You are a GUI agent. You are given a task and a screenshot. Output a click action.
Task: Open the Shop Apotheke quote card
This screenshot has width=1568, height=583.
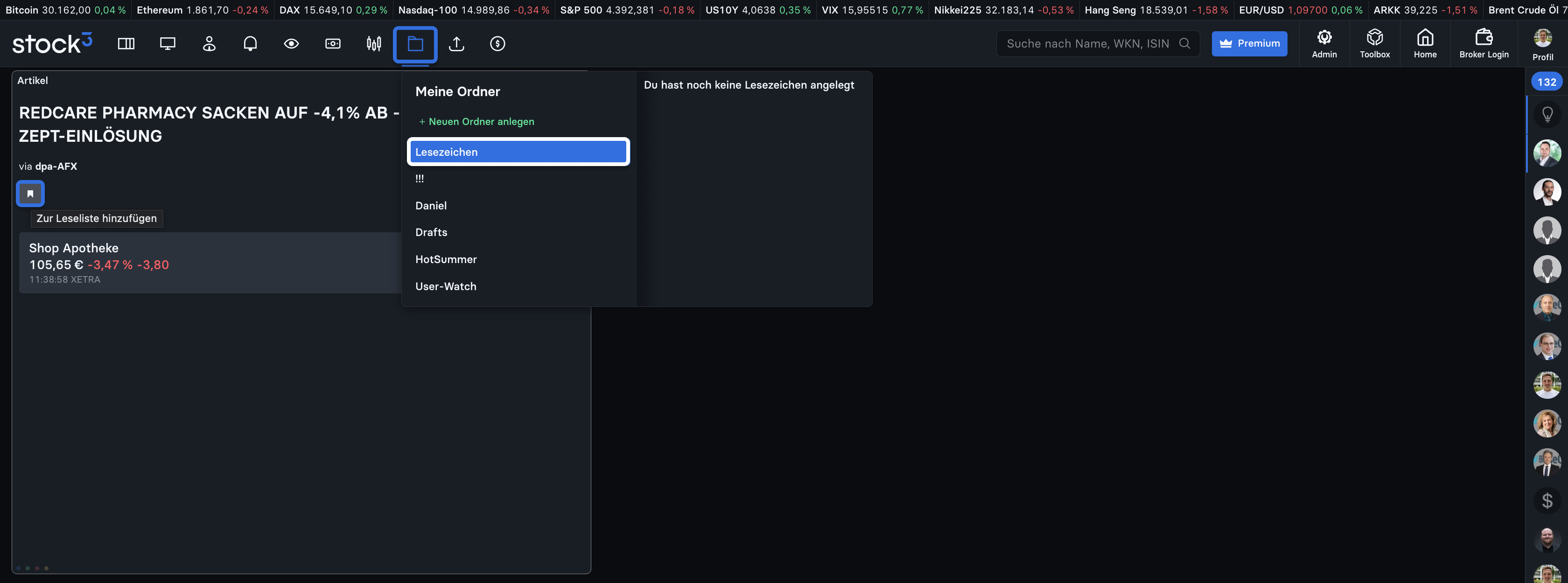tap(210, 262)
